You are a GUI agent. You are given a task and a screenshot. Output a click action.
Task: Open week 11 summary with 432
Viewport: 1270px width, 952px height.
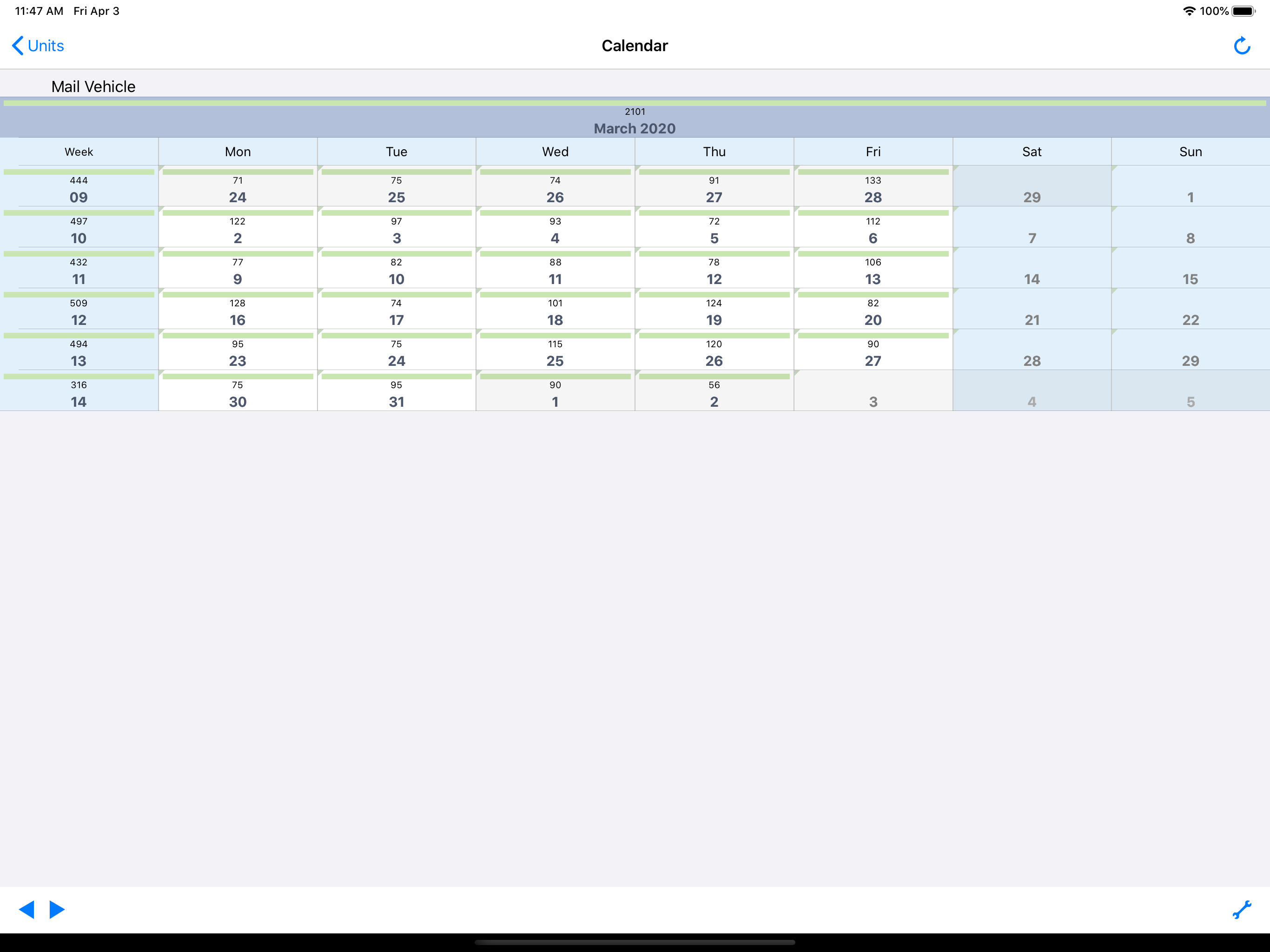(79, 268)
